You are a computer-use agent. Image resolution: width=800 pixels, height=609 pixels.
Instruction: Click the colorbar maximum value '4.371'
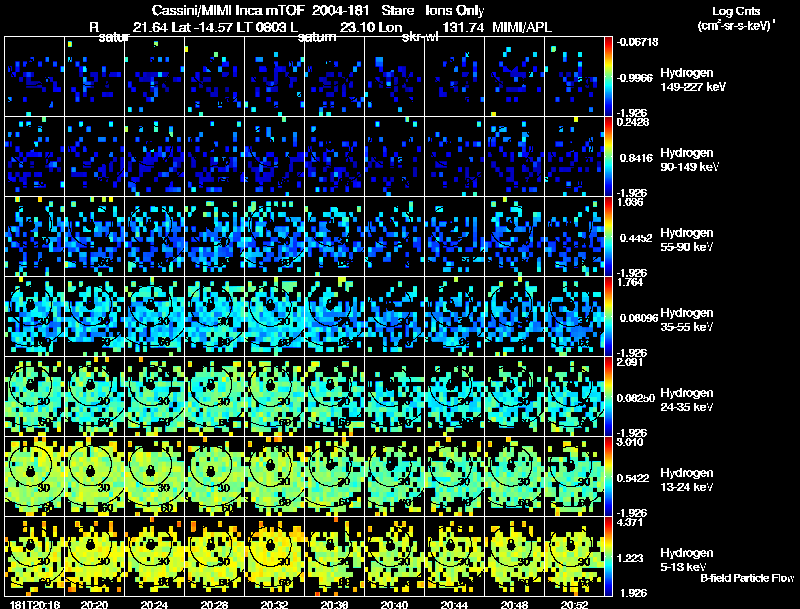(628, 522)
